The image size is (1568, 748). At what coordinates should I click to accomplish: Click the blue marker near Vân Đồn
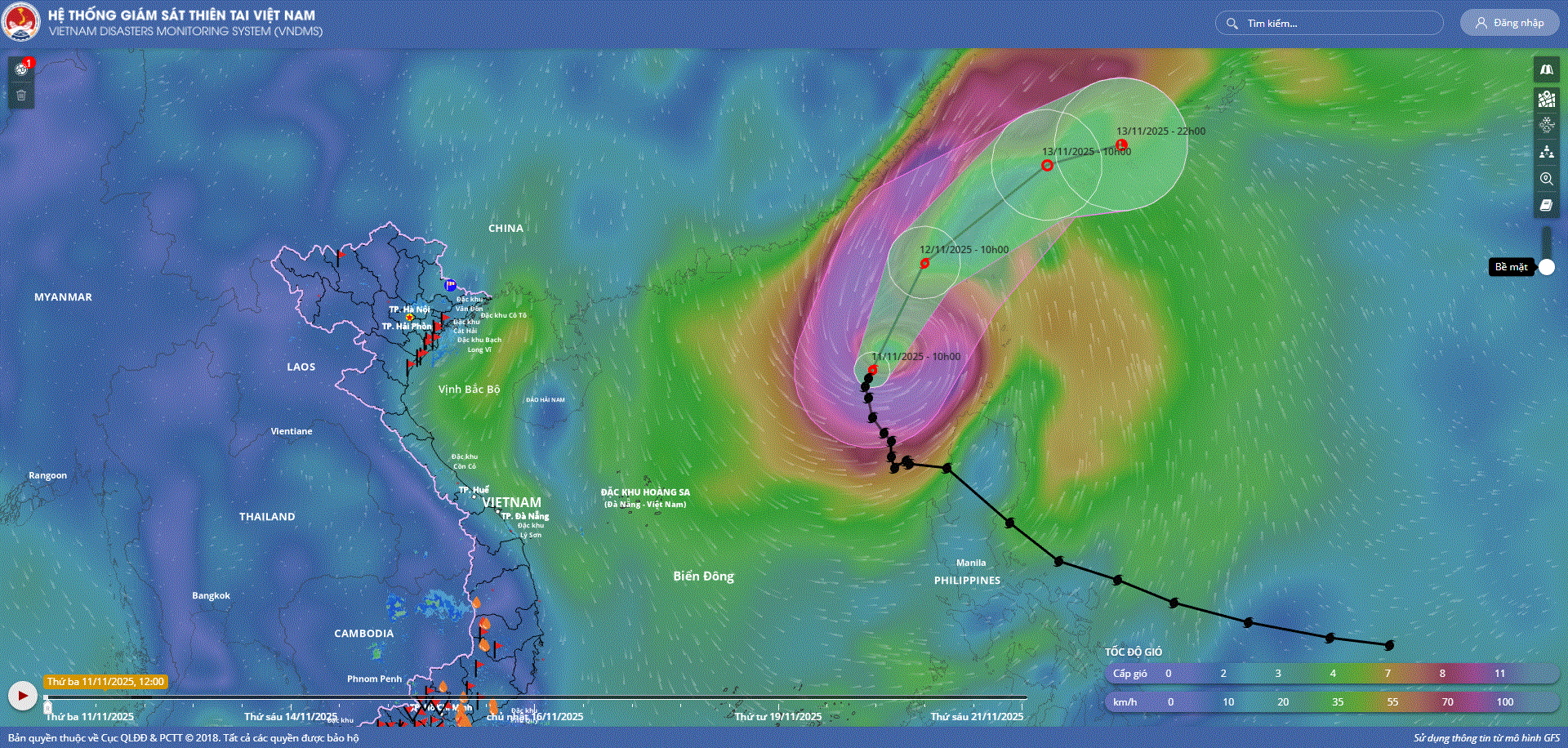coord(450,285)
